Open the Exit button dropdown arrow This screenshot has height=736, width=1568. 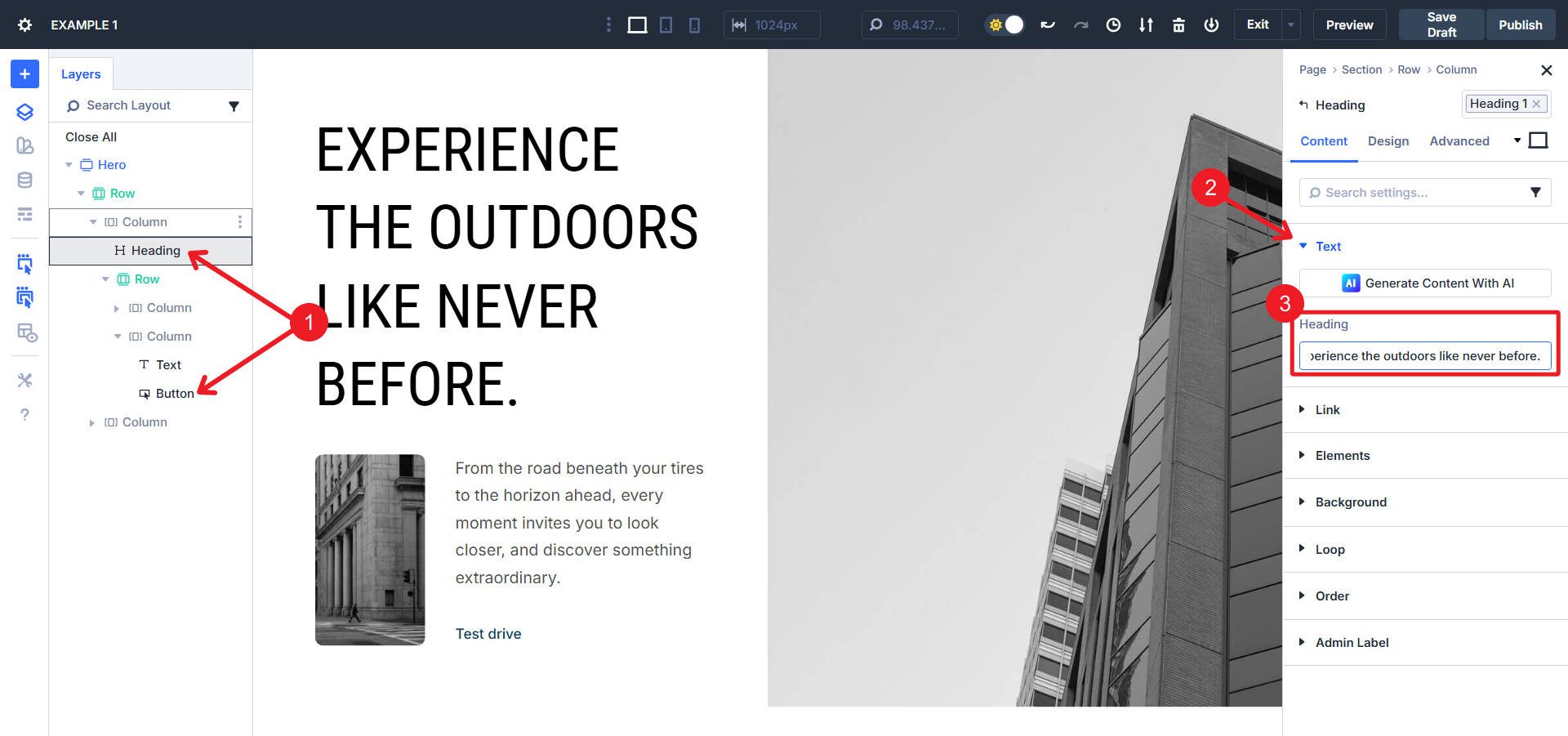click(1291, 25)
